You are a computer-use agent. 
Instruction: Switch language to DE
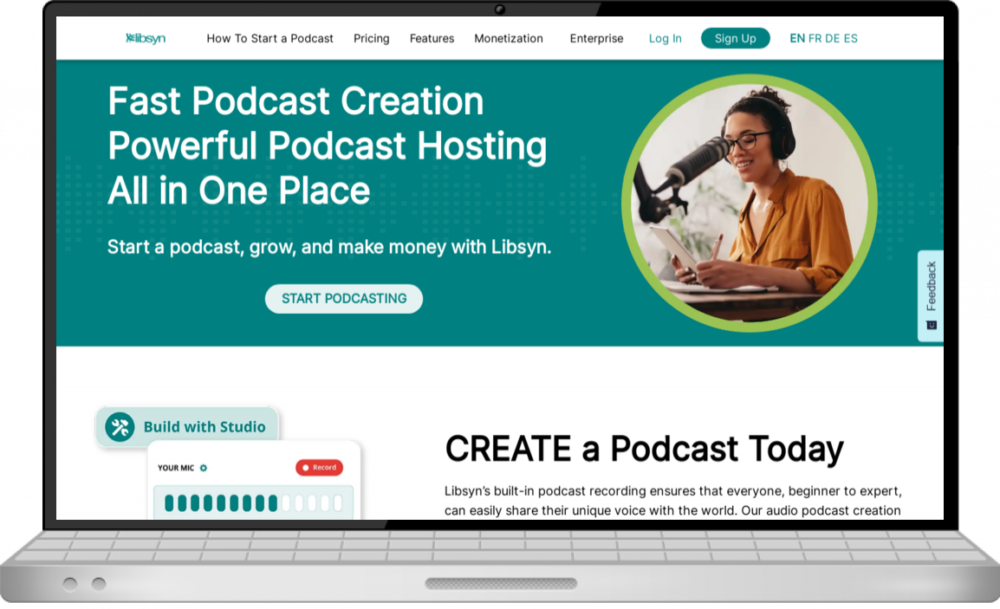[832, 38]
